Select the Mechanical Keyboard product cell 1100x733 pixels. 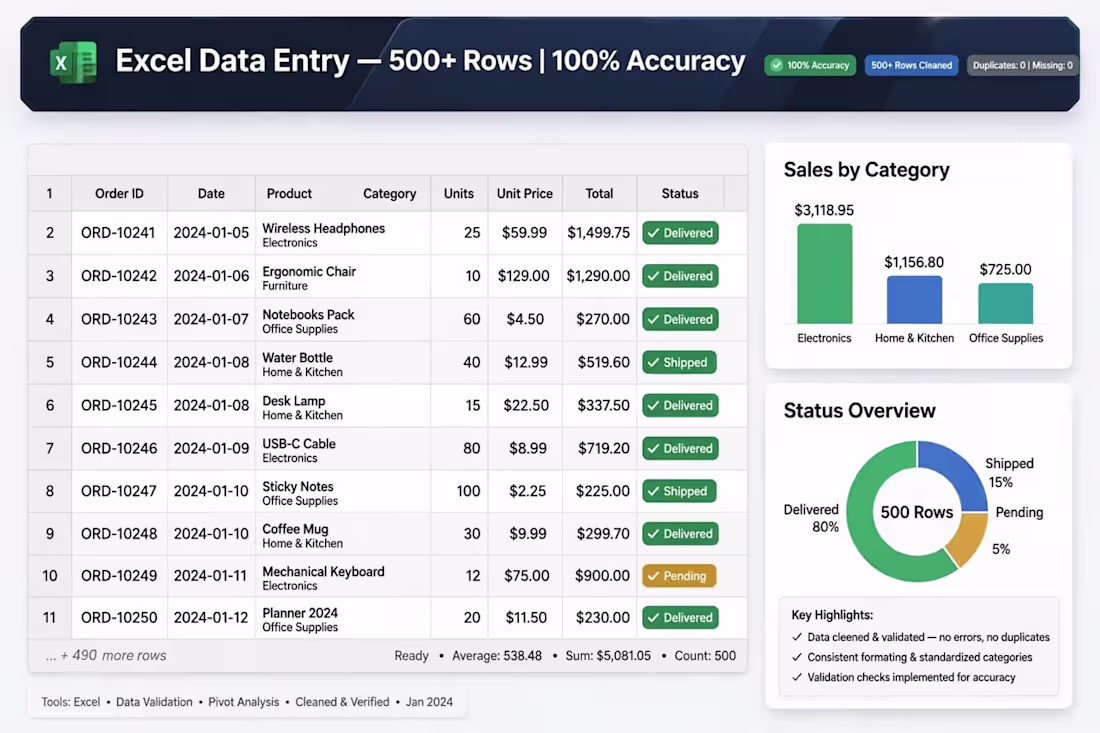tap(343, 577)
